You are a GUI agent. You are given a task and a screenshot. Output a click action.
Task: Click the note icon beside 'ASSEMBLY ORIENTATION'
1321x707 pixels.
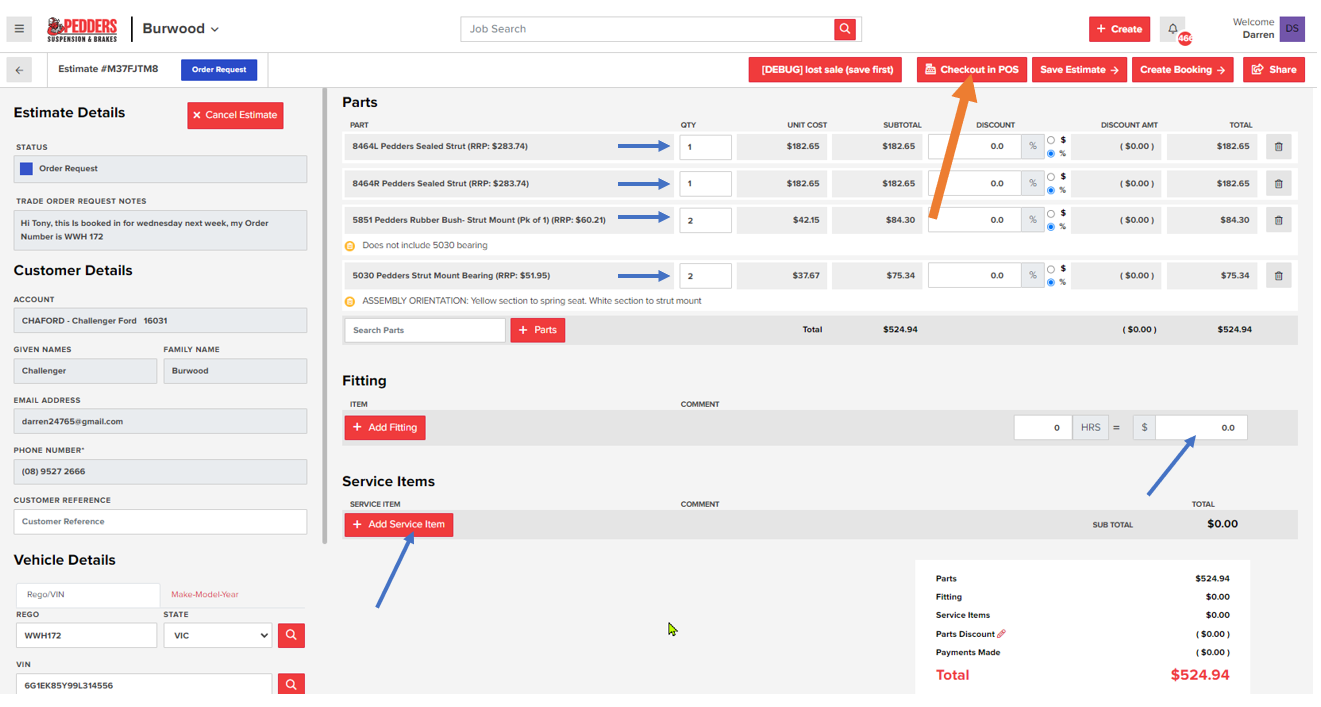(350, 301)
